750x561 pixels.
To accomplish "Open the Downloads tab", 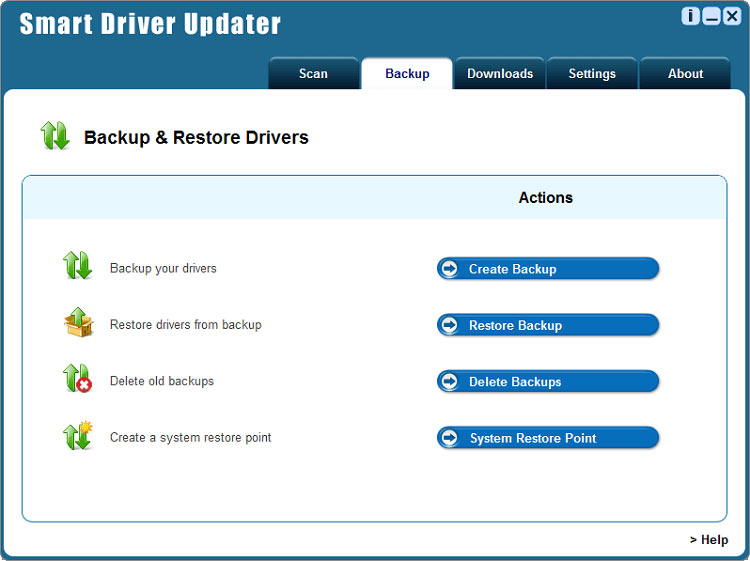I will (500, 73).
